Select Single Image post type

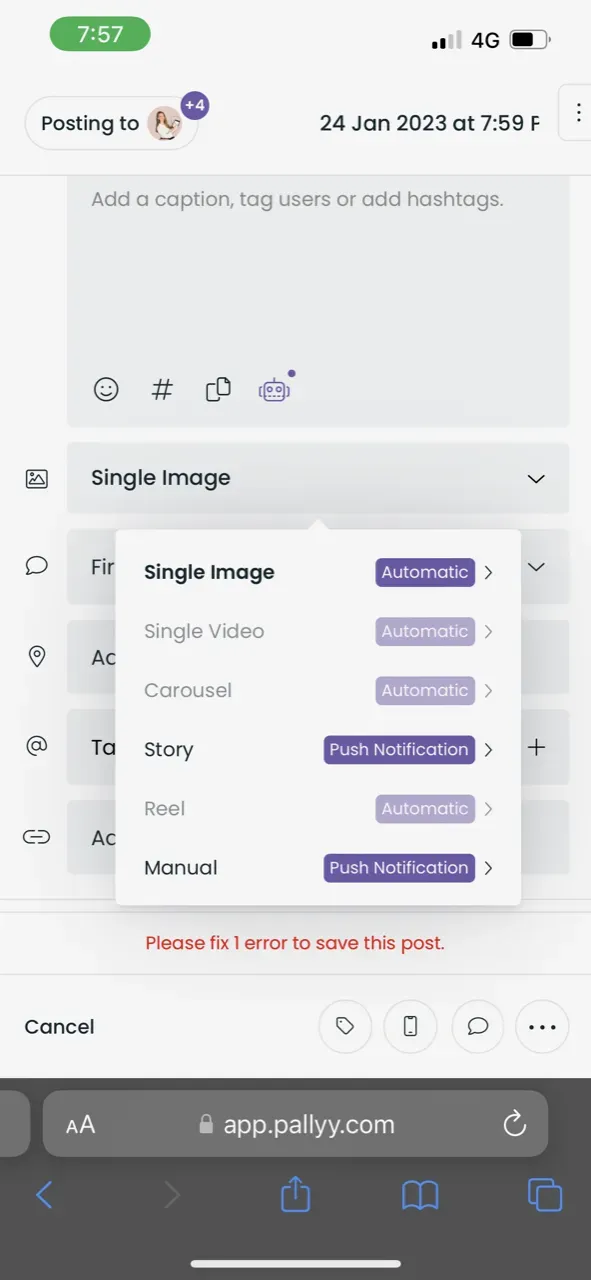pos(209,573)
